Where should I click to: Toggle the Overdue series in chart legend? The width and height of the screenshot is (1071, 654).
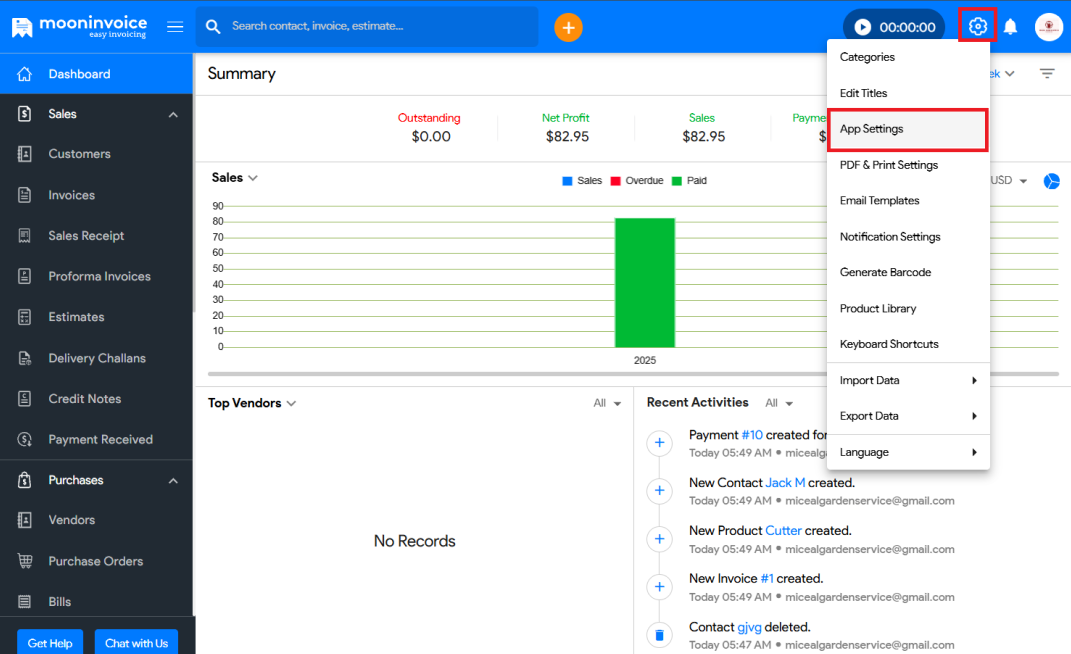click(x=637, y=180)
